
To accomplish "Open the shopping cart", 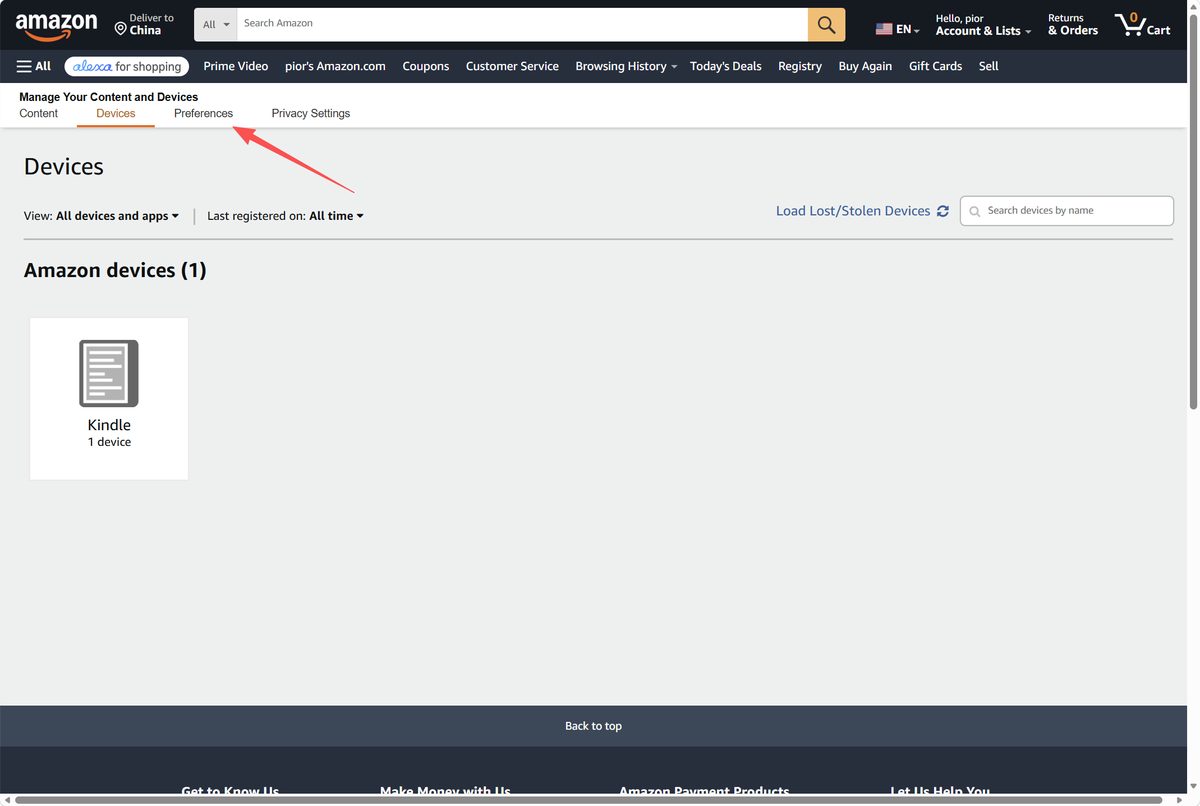I will [x=1143, y=25].
